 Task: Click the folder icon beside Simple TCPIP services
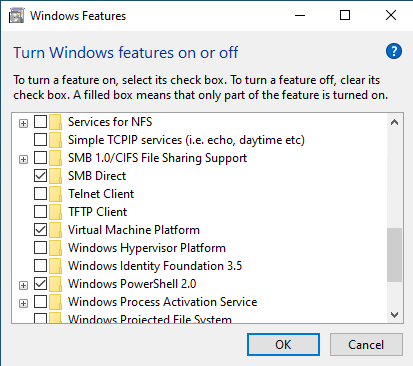(x=55, y=140)
